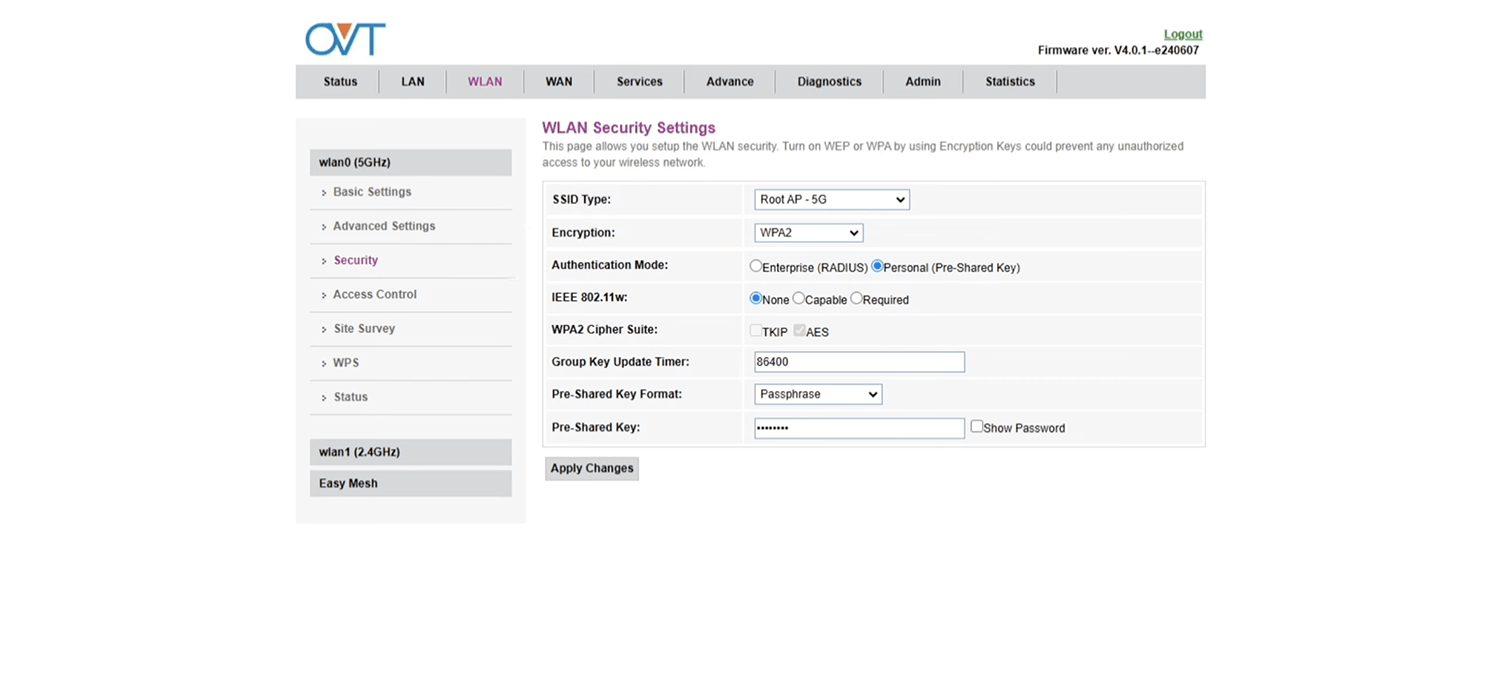Expand the Encryption dropdown
This screenshot has height=683, width=1500.
coord(808,233)
